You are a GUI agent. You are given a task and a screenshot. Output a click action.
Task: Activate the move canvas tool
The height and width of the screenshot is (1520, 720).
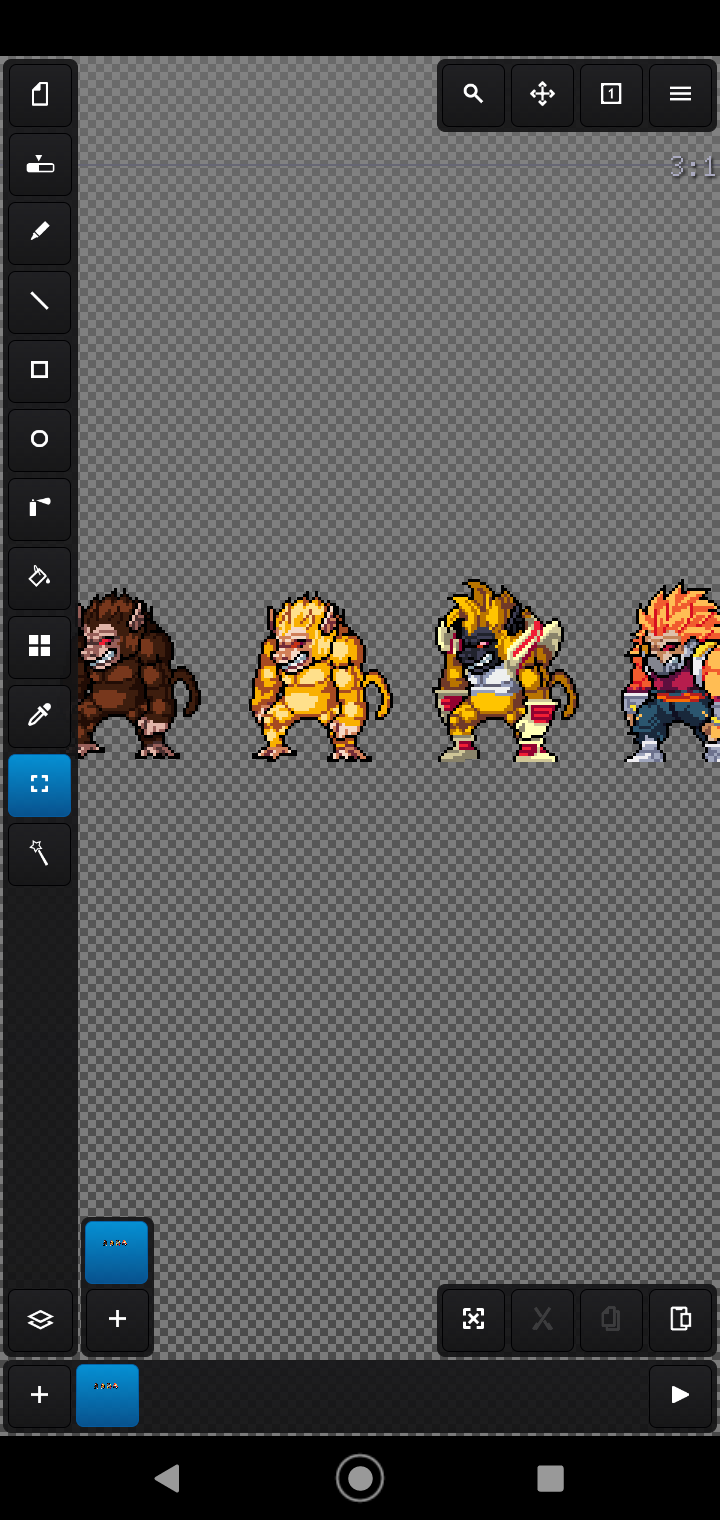tap(542, 95)
